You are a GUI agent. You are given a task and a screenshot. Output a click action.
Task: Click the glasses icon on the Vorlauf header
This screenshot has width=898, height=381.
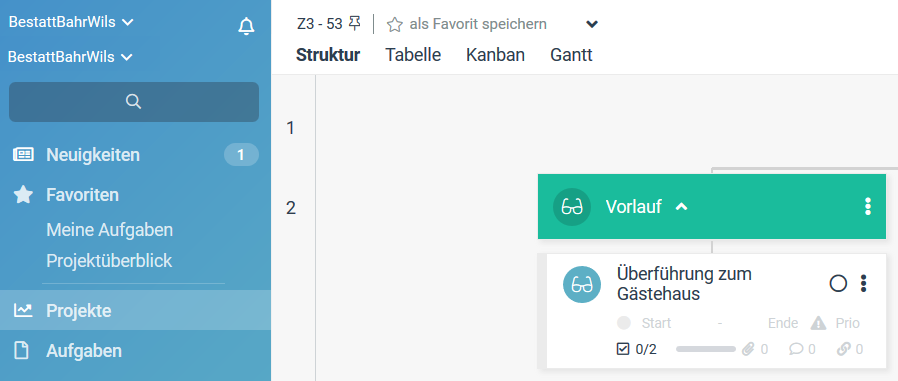pyautogui.click(x=572, y=206)
